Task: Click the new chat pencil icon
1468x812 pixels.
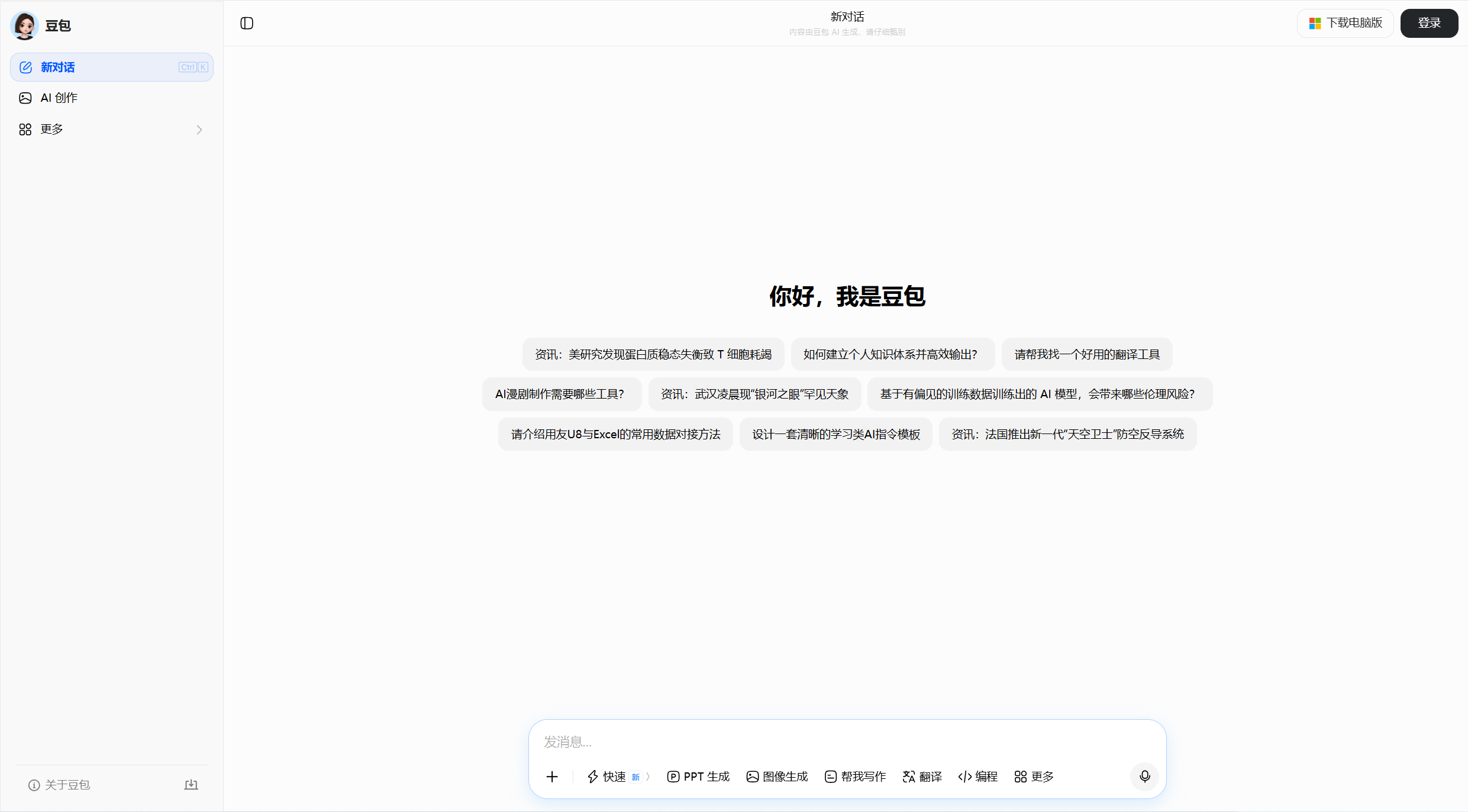Action: [x=25, y=67]
